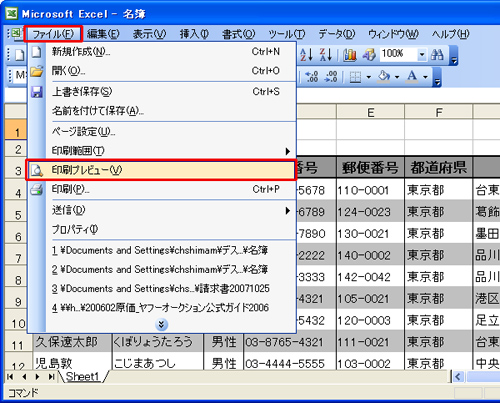The width and height of the screenshot is (500, 403).
Task: Open the zoom percentage dropdown arrow
Action: (422, 54)
